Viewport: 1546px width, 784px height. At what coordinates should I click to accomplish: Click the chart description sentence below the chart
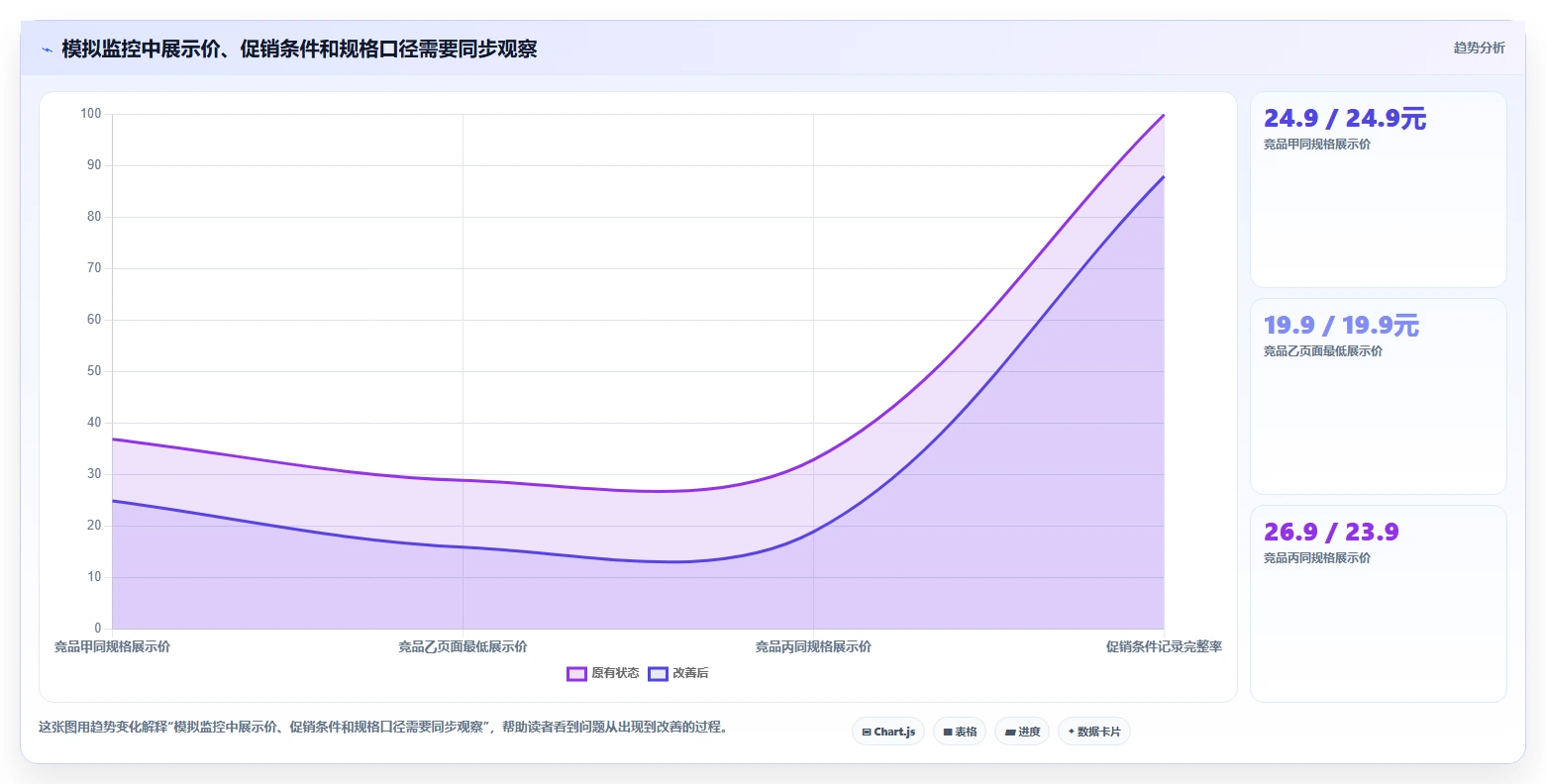[x=385, y=727]
